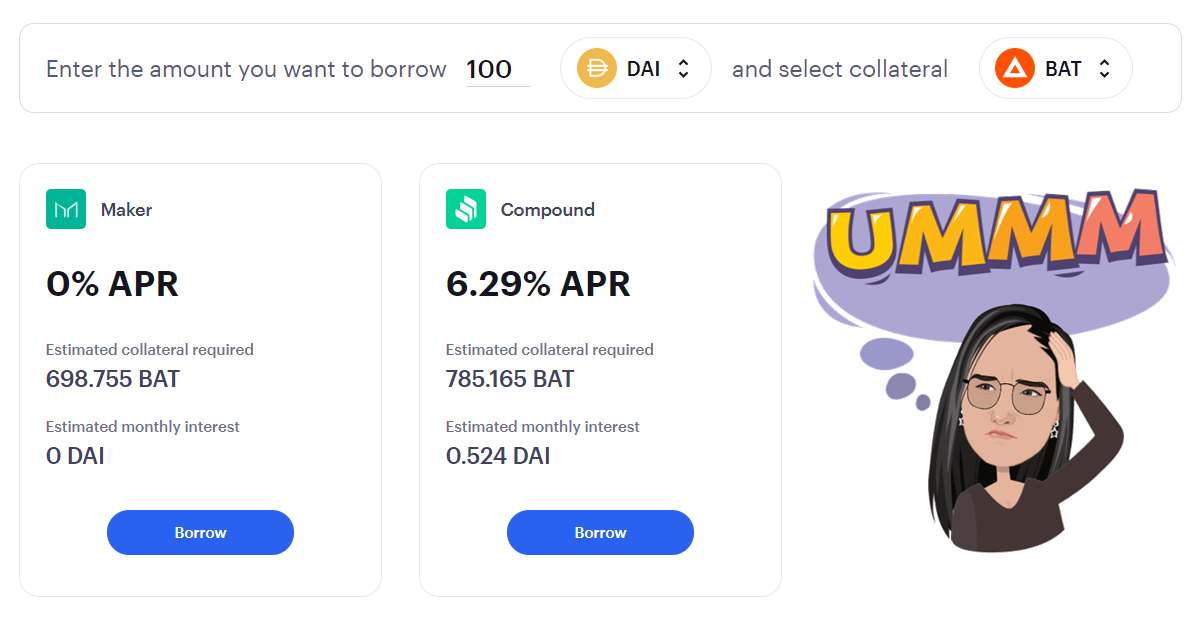1198x623 pixels.
Task: Click the 0.524 DAI monthly interest value
Action: [498, 456]
